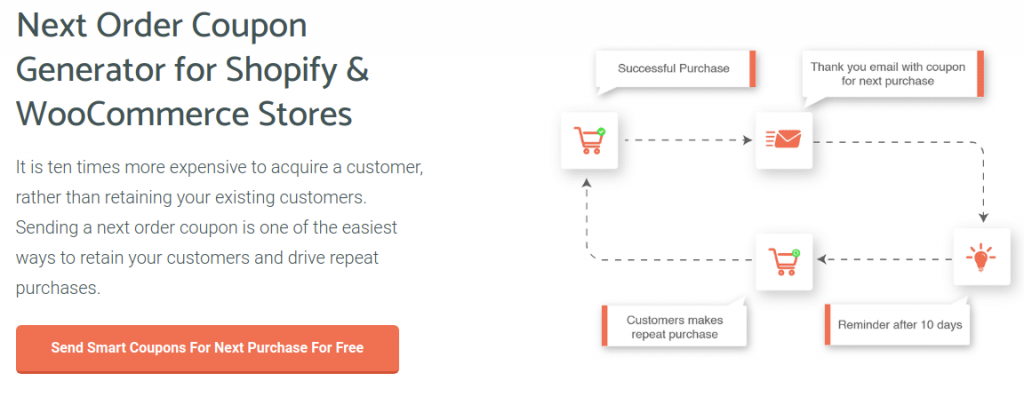This screenshot has height=397, width=1024.
Task: Click arrowhead pointing to the envelope icon
Action: click(748, 140)
